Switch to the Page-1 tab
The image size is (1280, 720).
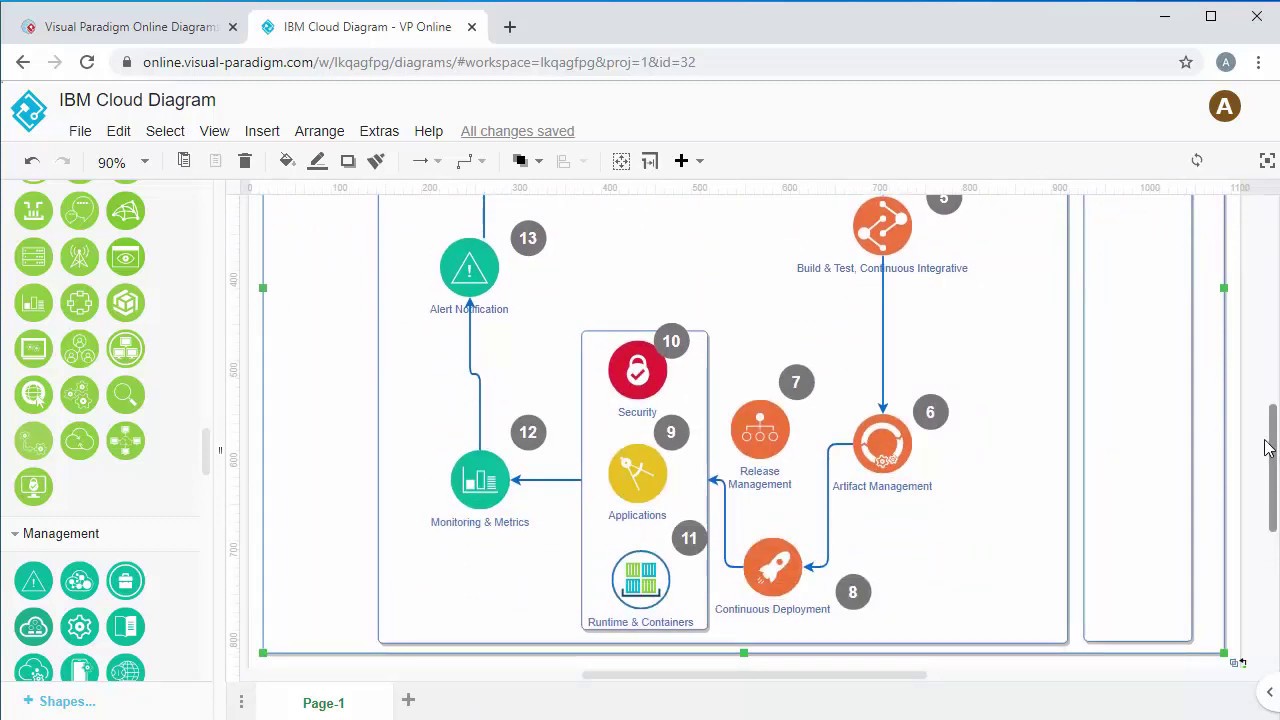point(323,703)
